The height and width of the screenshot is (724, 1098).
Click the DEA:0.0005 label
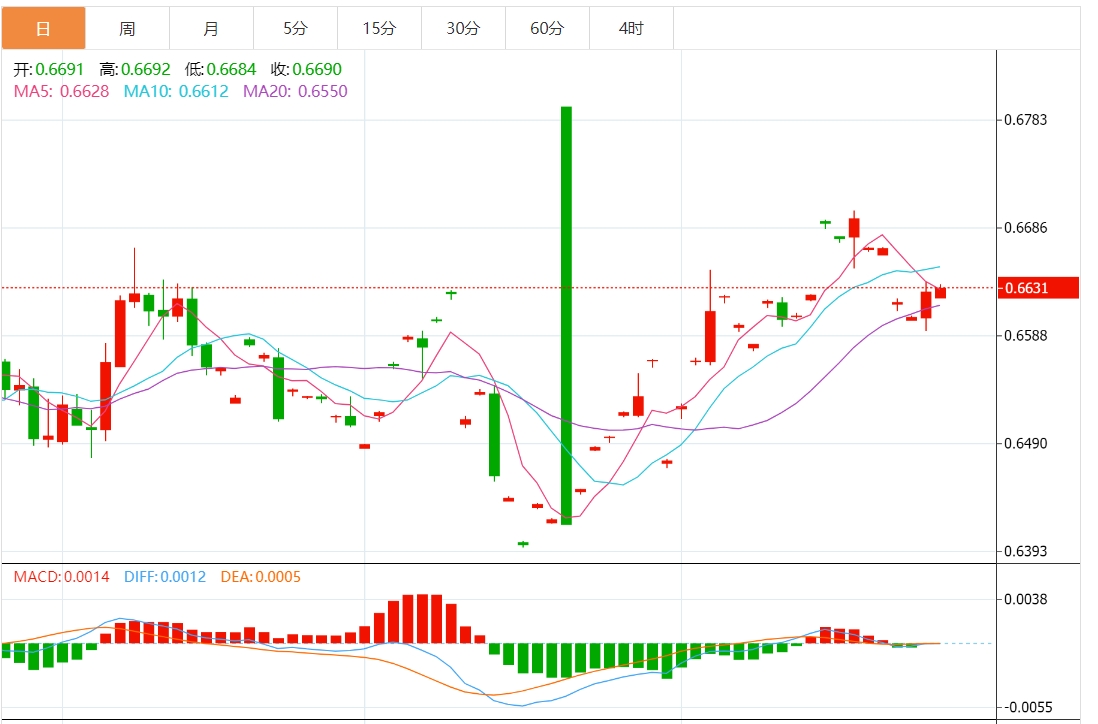click(x=260, y=577)
